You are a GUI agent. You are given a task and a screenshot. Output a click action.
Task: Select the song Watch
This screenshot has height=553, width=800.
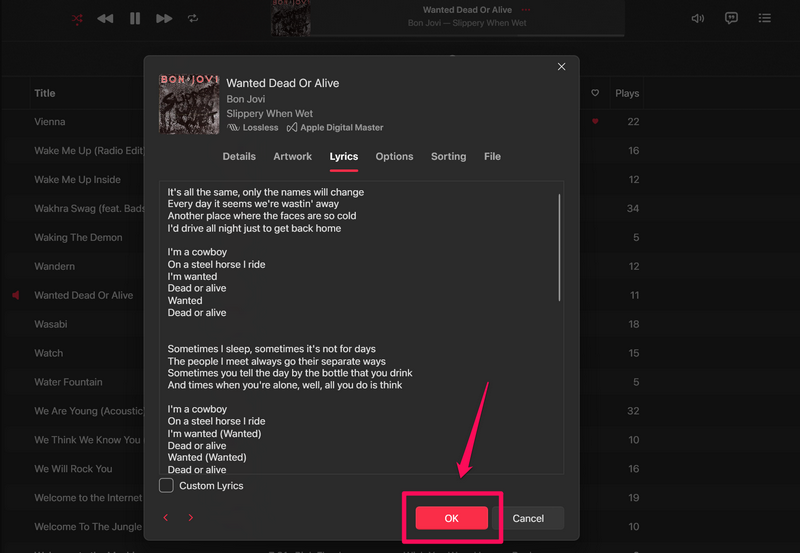click(x=48, y=353)
